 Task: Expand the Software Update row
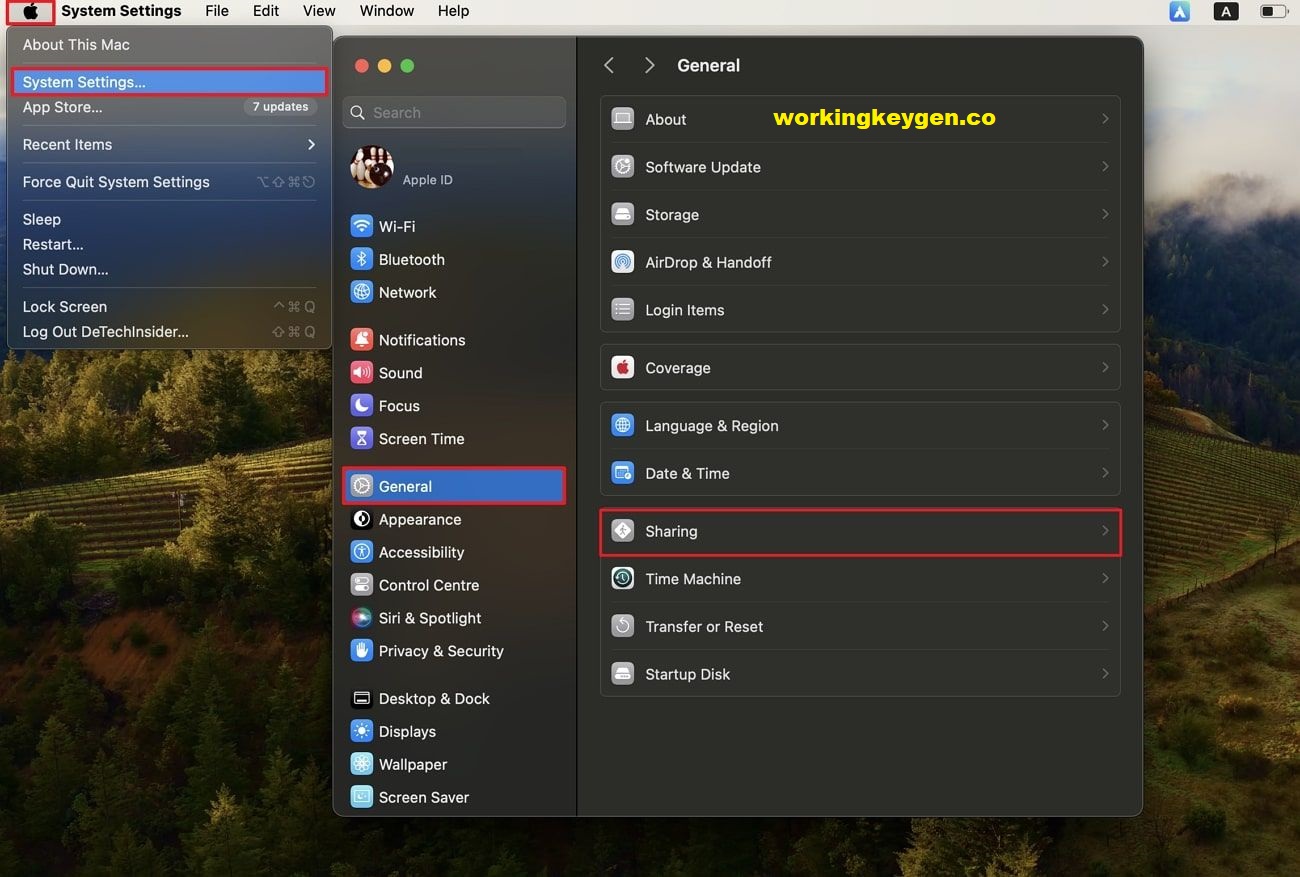click(x=858, y=166)
